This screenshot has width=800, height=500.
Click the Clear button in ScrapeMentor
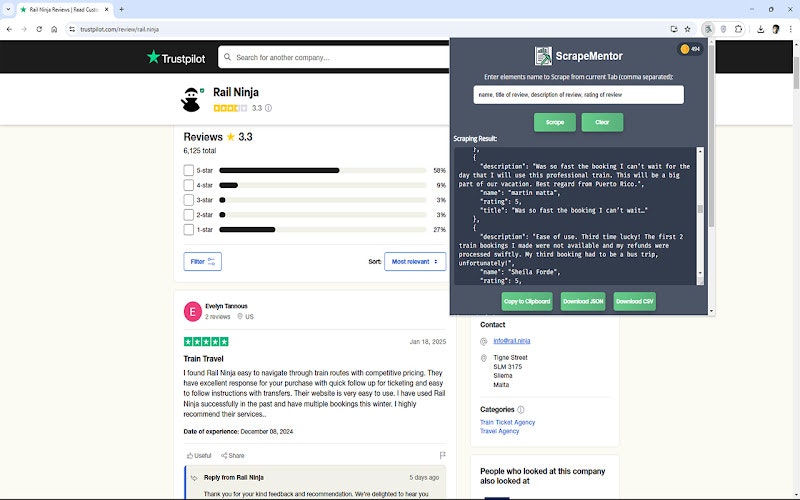tap(602, 122)
